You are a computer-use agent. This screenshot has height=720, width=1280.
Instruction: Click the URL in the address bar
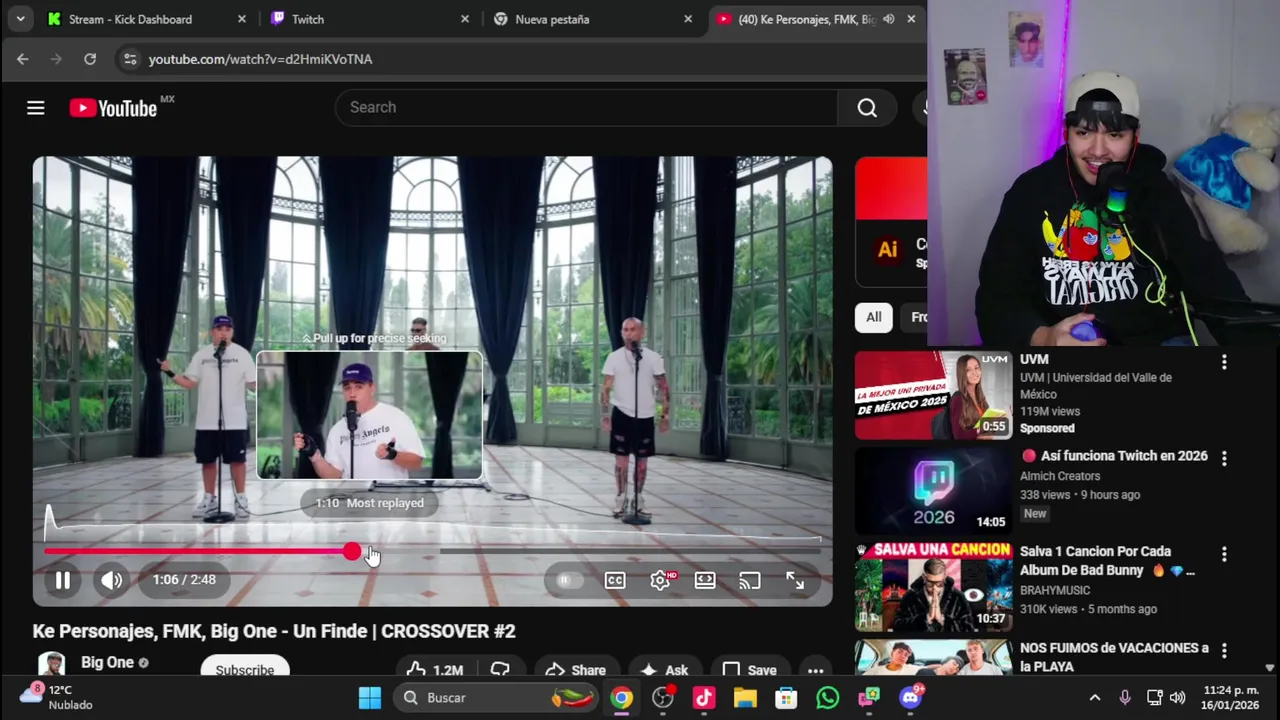pyautogui.click(x=260, y=59)
